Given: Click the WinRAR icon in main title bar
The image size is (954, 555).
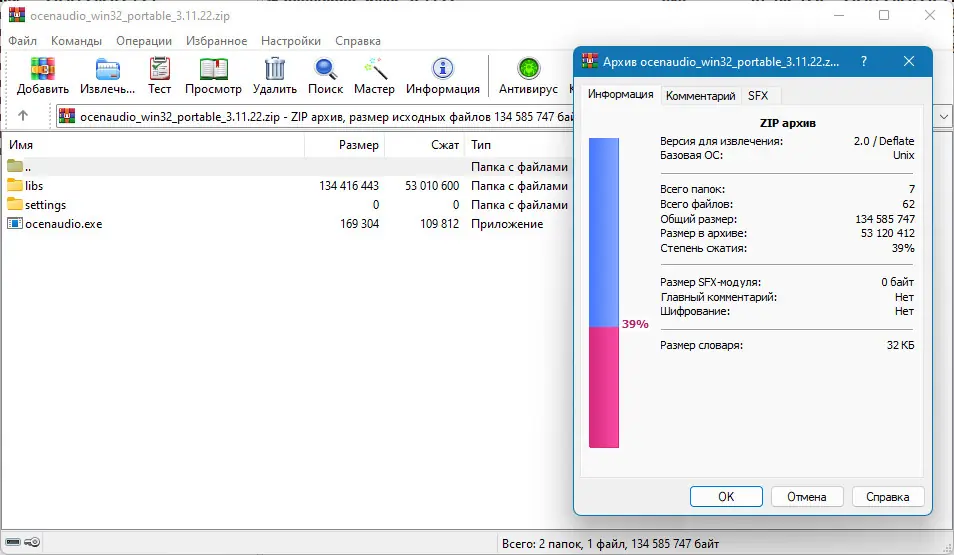Looking at the screenshot, I should pyautogui.click(x=16, y=15).
